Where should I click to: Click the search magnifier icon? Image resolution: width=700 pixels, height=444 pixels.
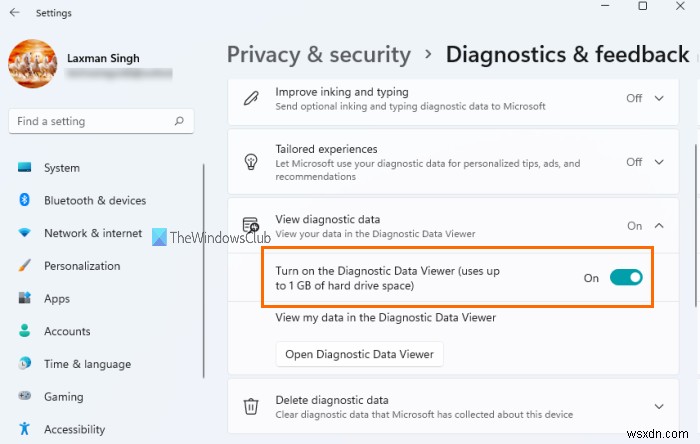pos(179,122)
